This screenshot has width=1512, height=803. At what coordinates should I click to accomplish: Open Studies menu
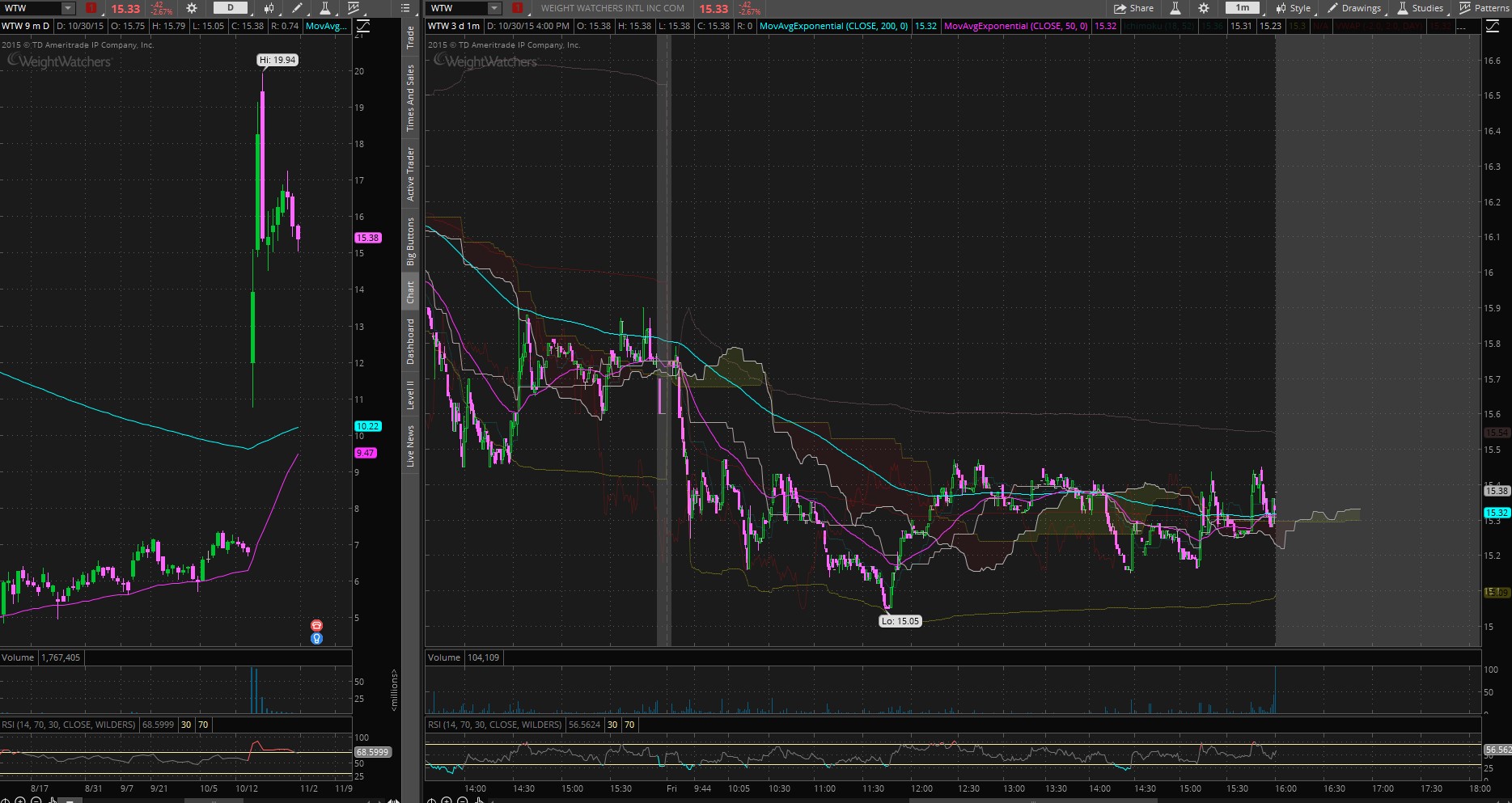[1421, 8]
